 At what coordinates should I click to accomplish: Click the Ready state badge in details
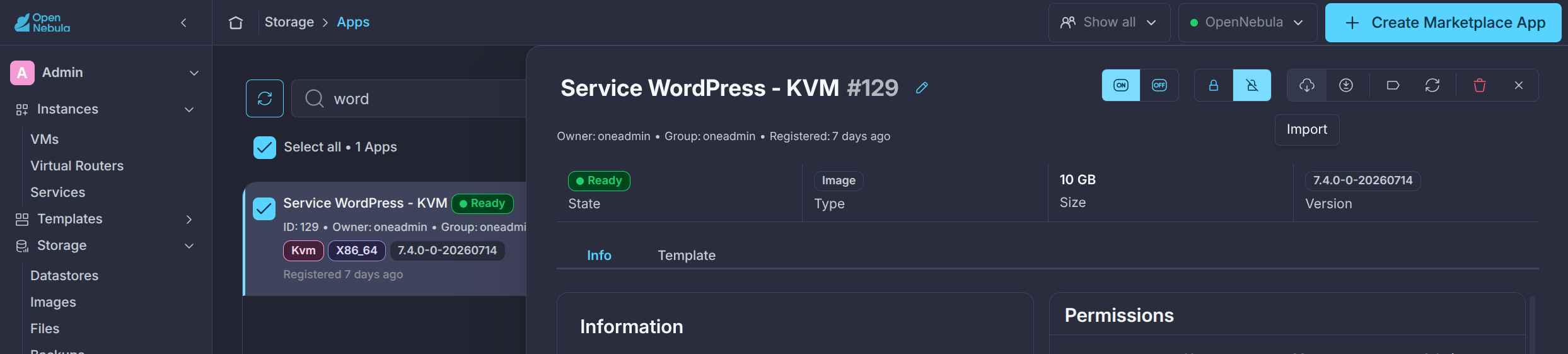pyautogui.click(x=599, y=180)
